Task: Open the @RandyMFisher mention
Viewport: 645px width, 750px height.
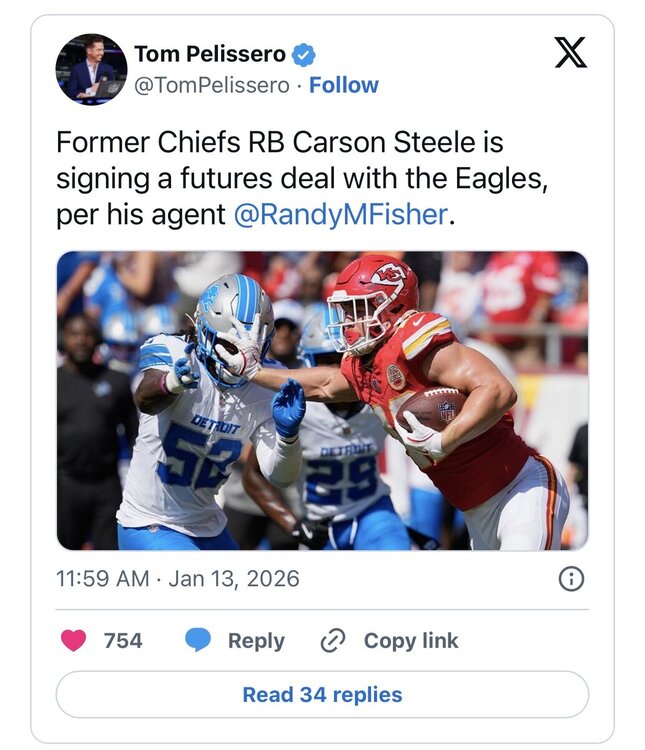Action: [340, 216]
